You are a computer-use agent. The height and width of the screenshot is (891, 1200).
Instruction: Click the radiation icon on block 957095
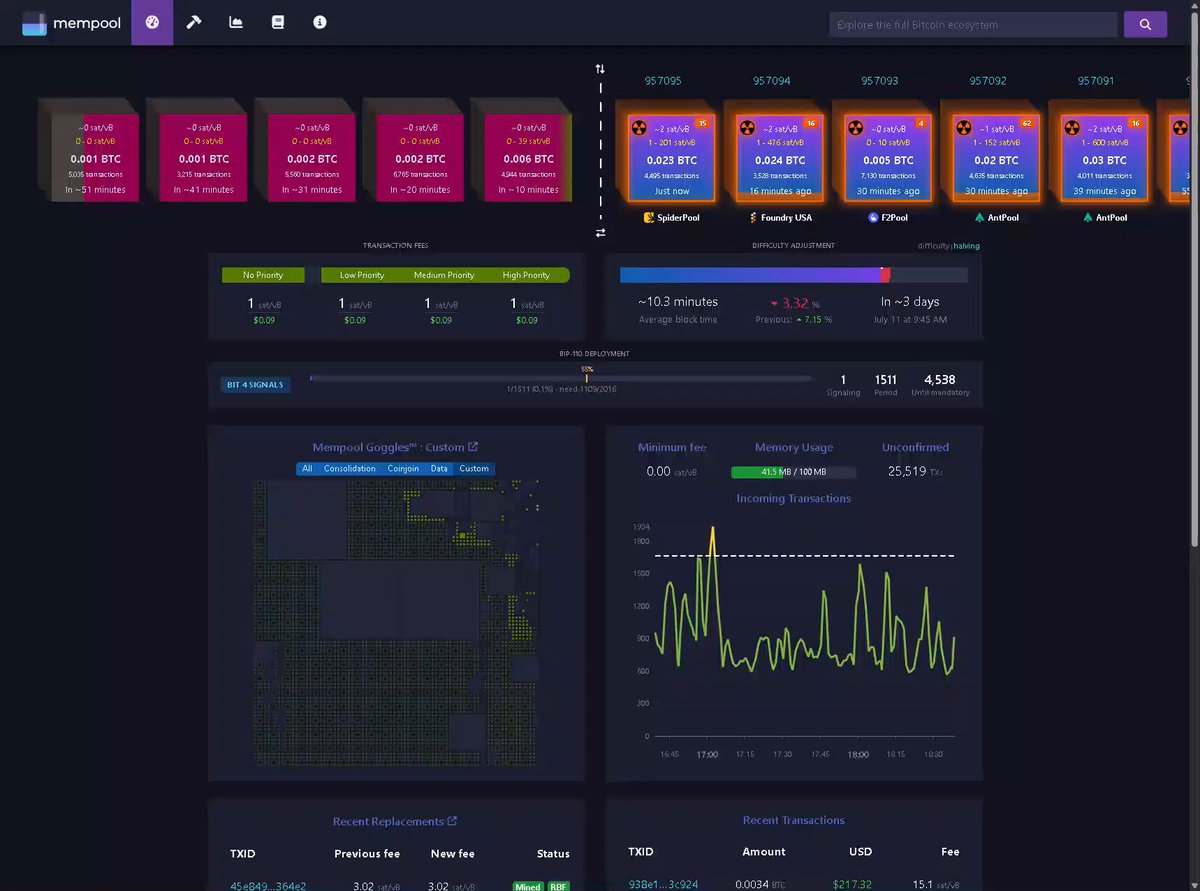[640, 128]
